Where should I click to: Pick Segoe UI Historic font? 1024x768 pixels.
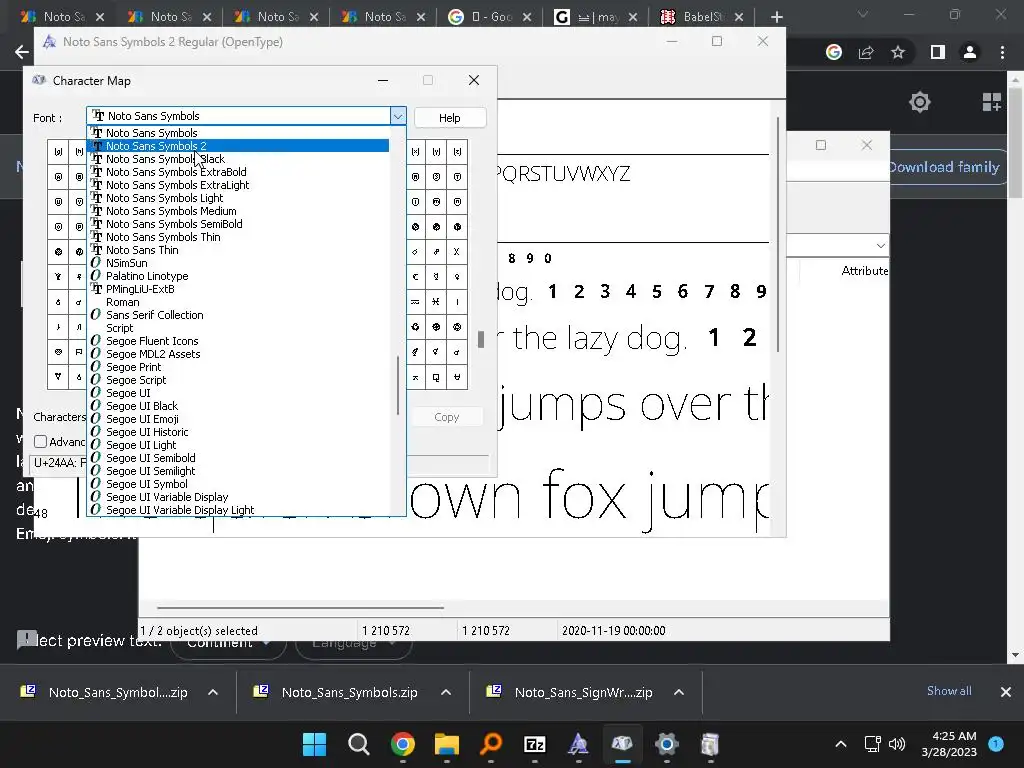pyautogui.click(x=238, y=432)
